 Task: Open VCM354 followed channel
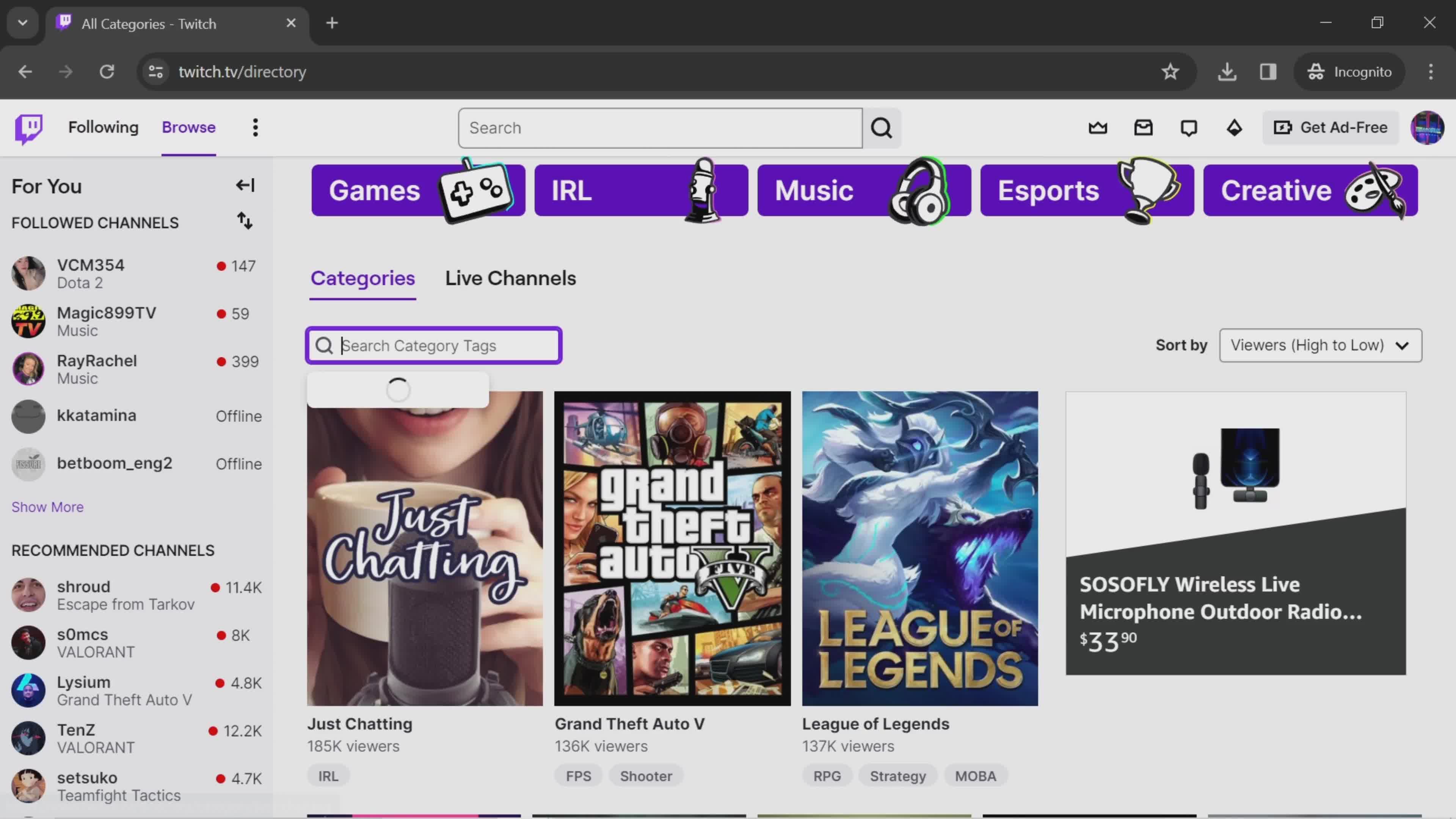click(x=136, y=273)
